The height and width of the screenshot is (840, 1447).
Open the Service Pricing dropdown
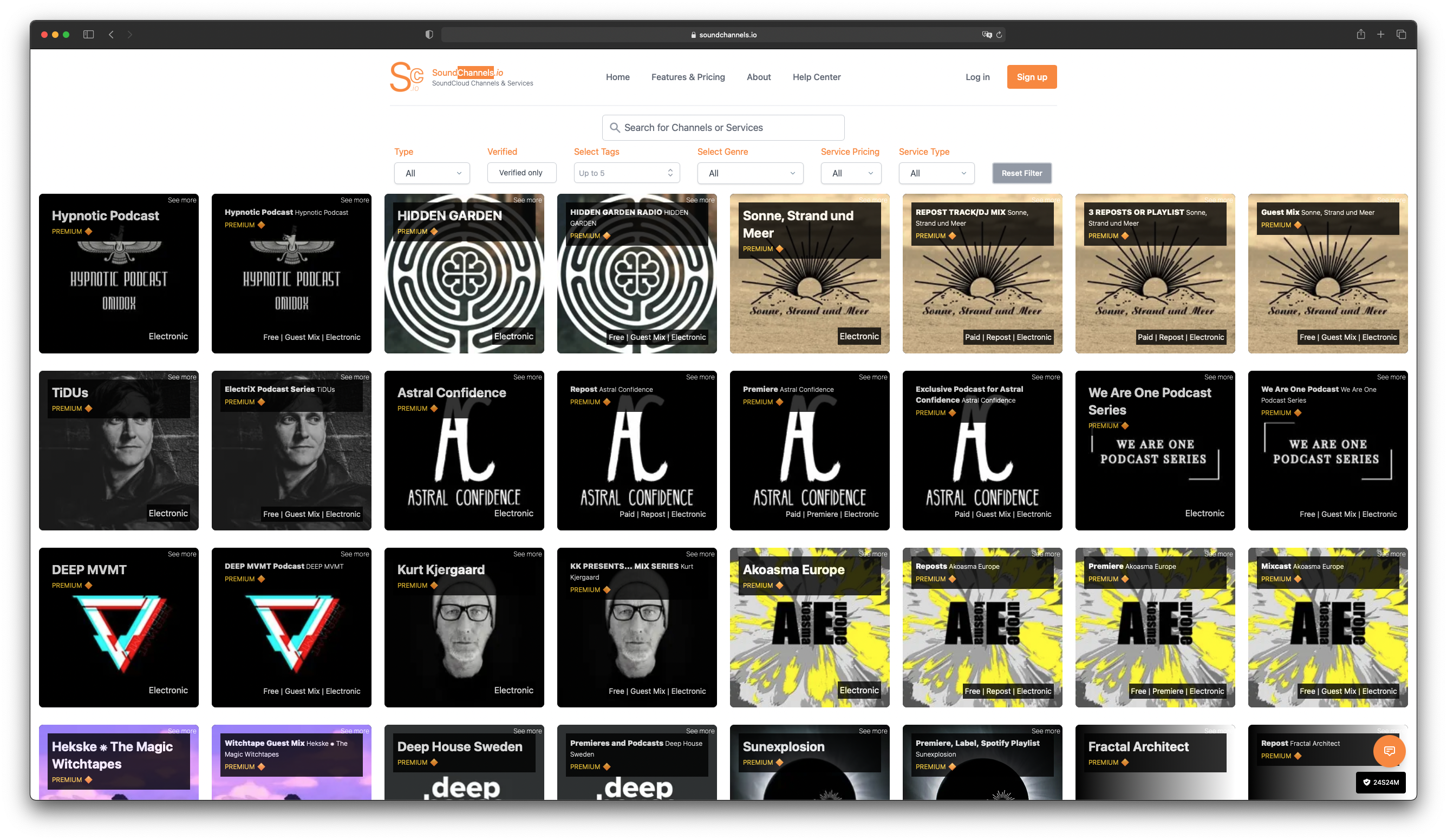click(x=850, y=173)
